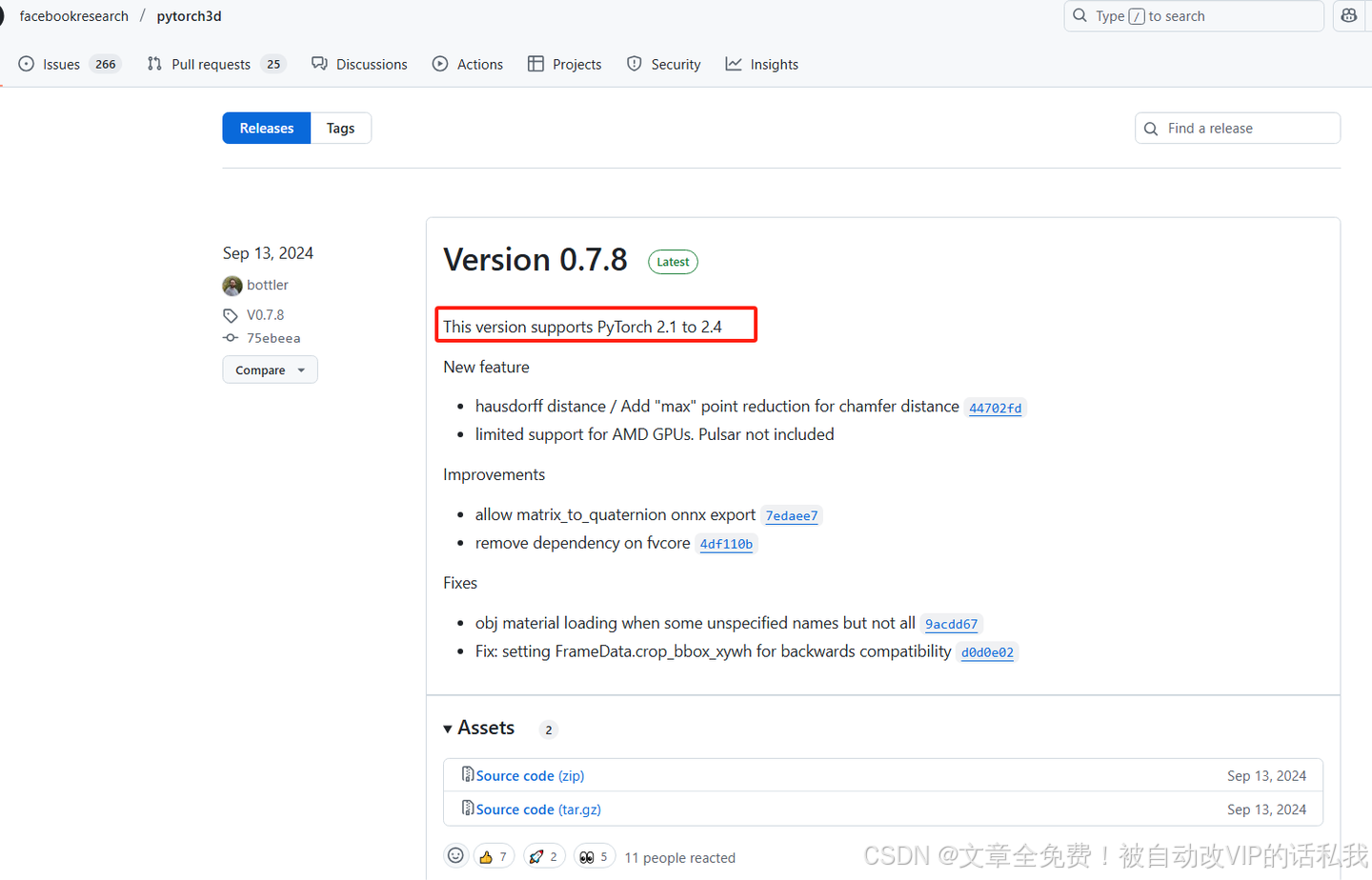Click the search magnifier icon in top bar
1372x880 pixels.
[1079, 15]
